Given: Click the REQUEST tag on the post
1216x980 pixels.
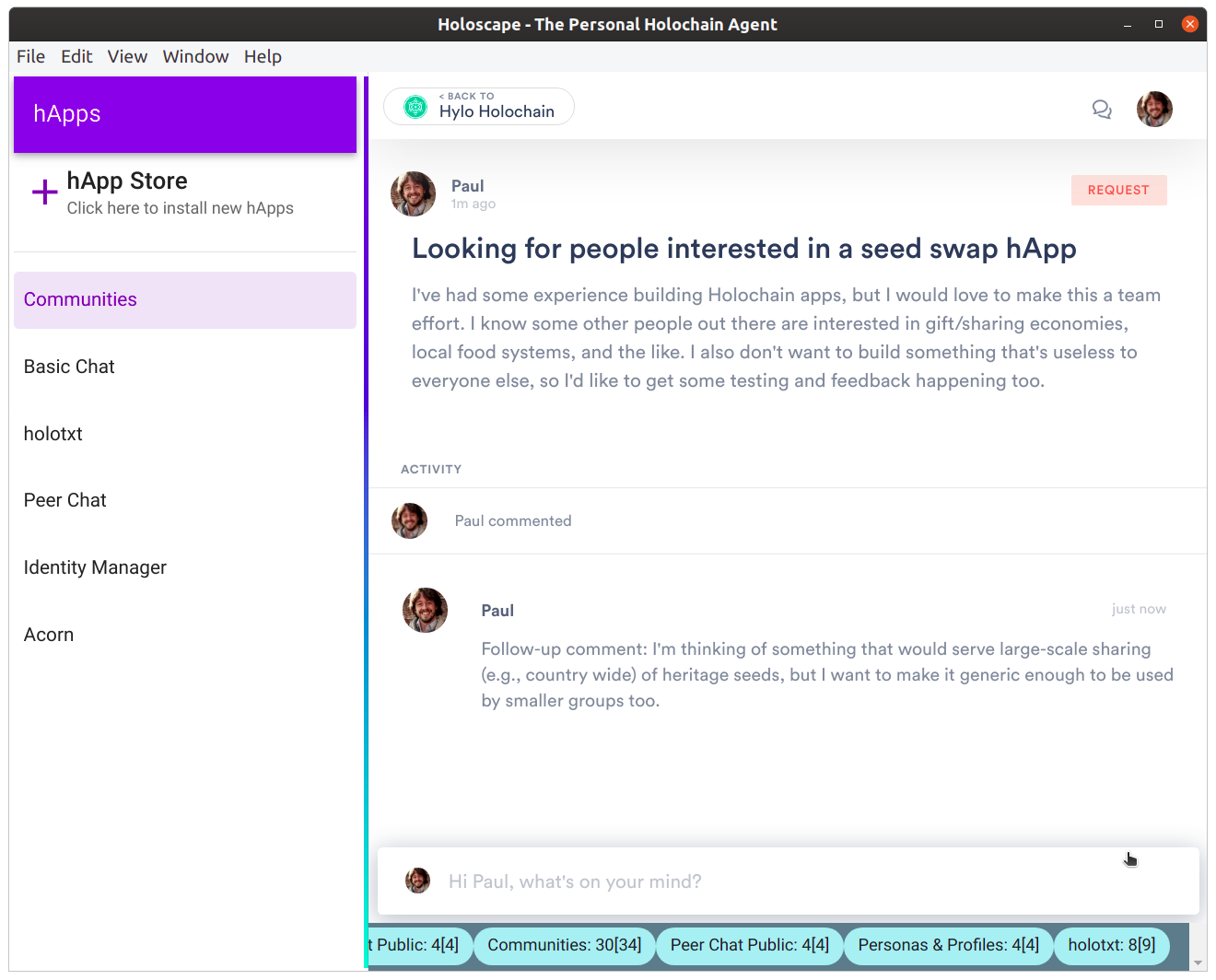Looking at the screenshot, I should [x=1118, y=190].
